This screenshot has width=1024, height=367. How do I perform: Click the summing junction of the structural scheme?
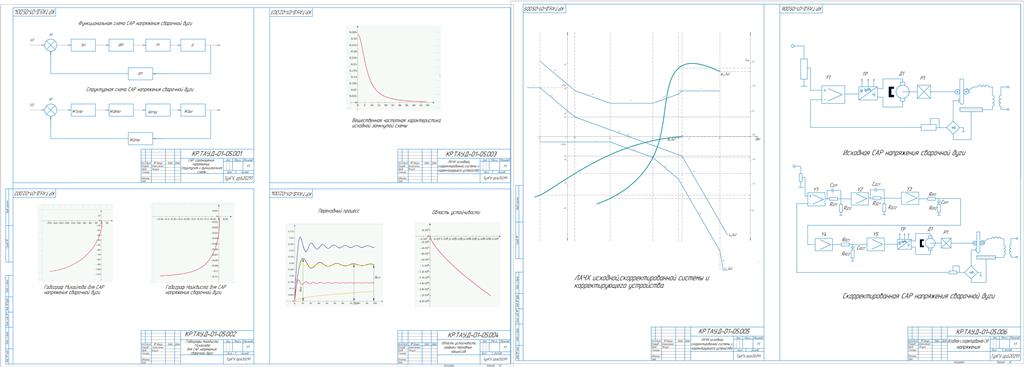pos(50,110)
